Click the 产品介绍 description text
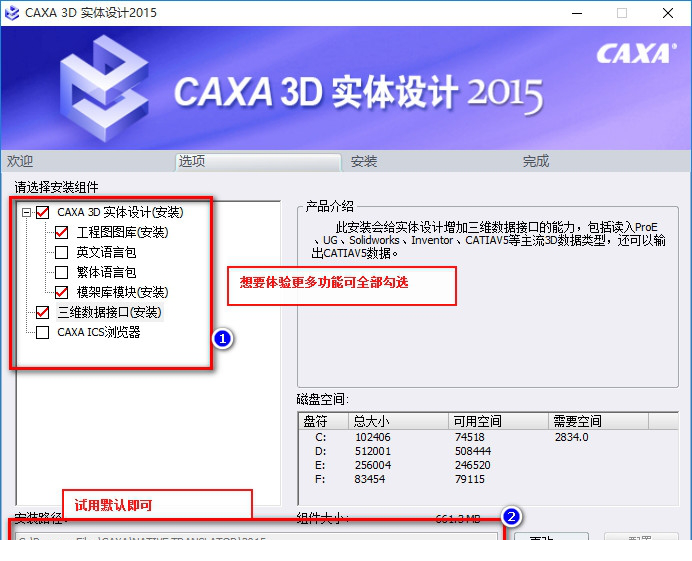The image size is (692, 561). (488, 240)
